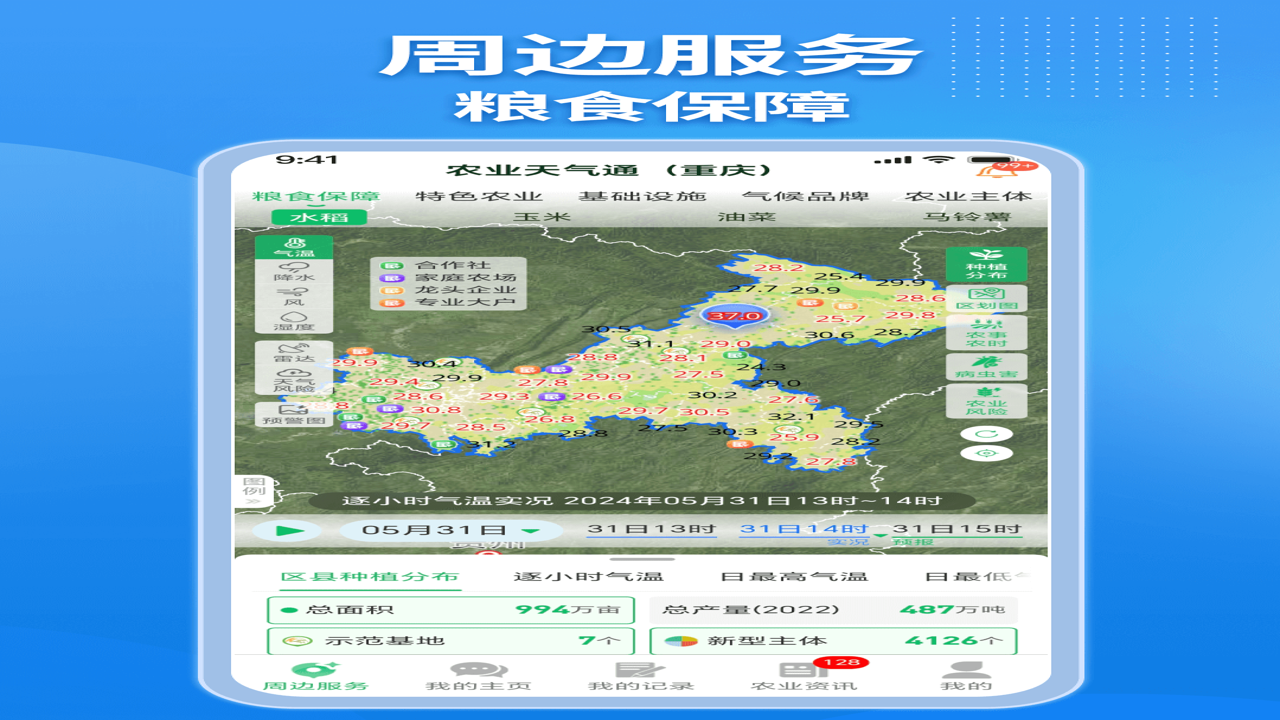Open the 05月31日 date dropdown

coord(451,530)
